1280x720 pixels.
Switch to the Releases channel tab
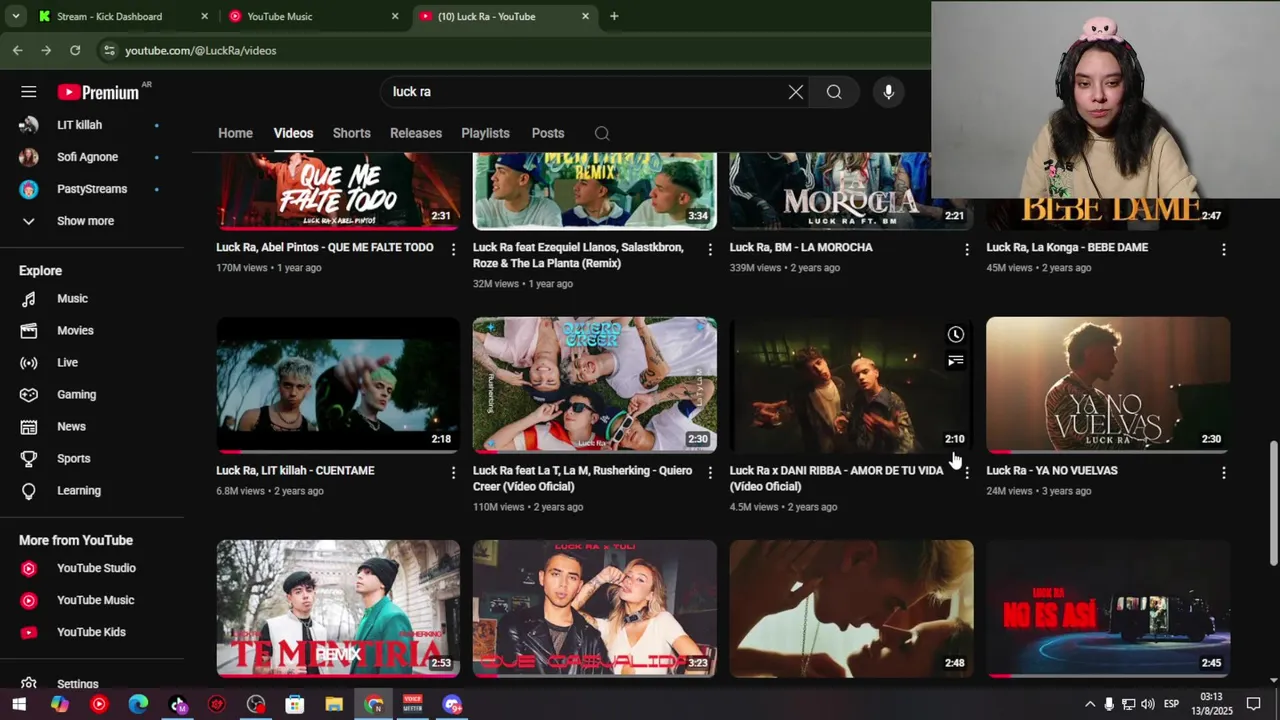[x=416, y=133]
